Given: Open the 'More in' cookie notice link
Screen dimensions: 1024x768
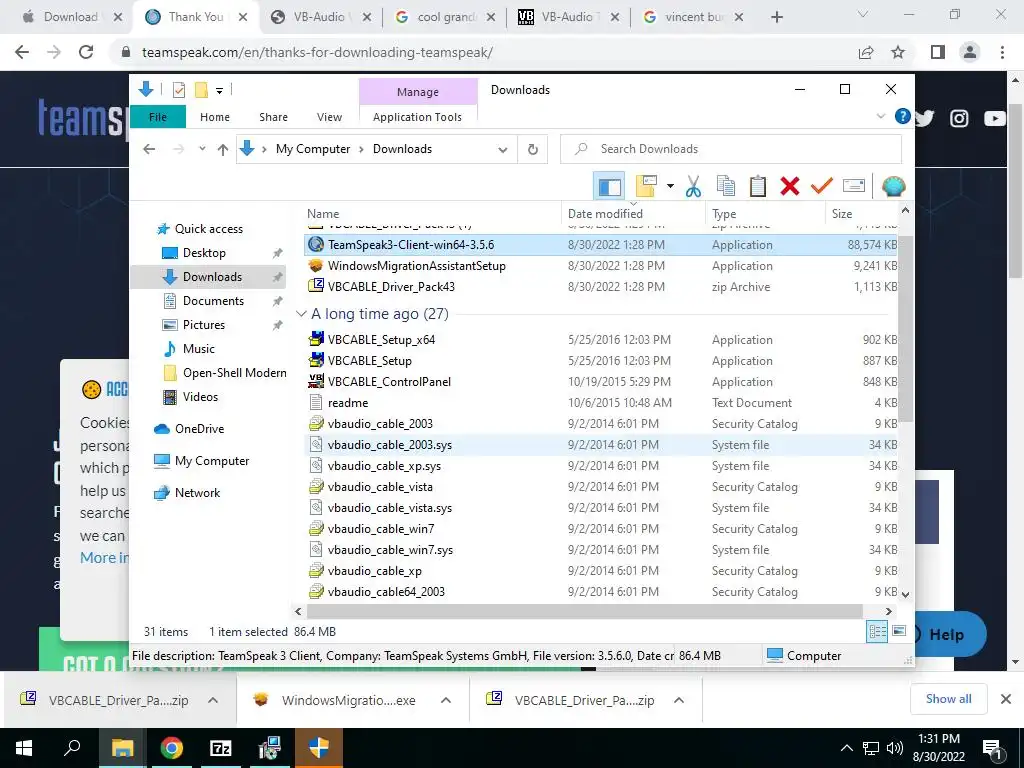Looking at the screenshot, I should pyautogui.click(x=104, y=558).
